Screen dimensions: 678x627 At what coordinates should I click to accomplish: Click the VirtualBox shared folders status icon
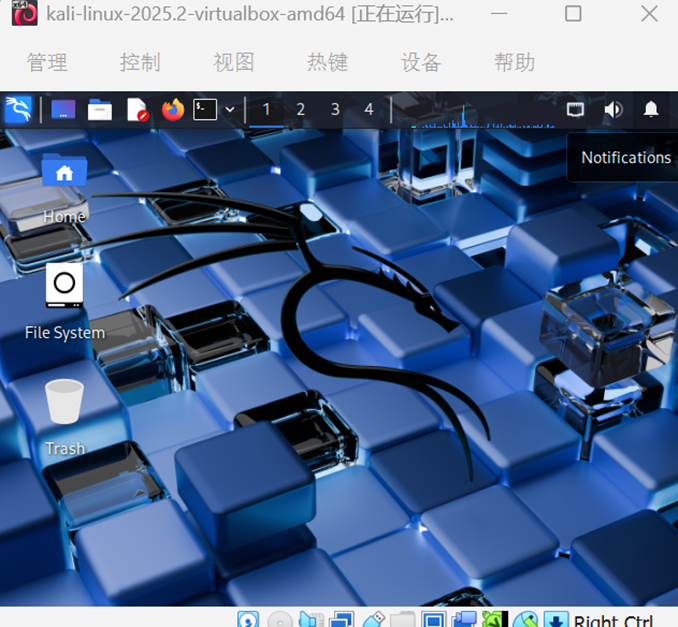pos(402,620)
